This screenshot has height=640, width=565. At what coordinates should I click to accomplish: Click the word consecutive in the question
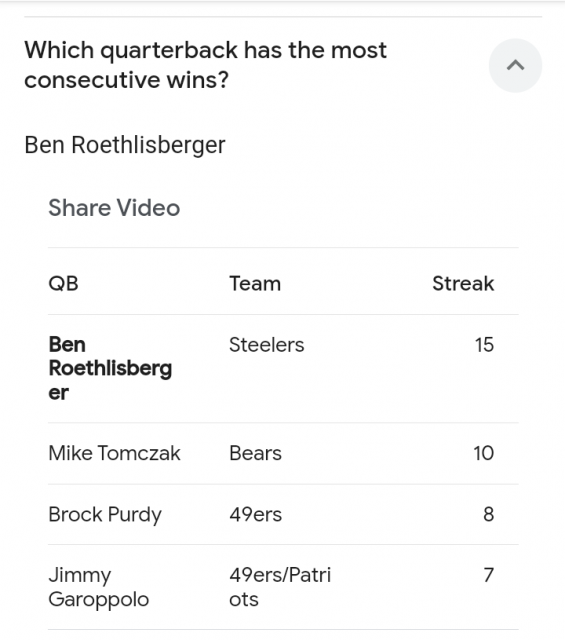92,80
